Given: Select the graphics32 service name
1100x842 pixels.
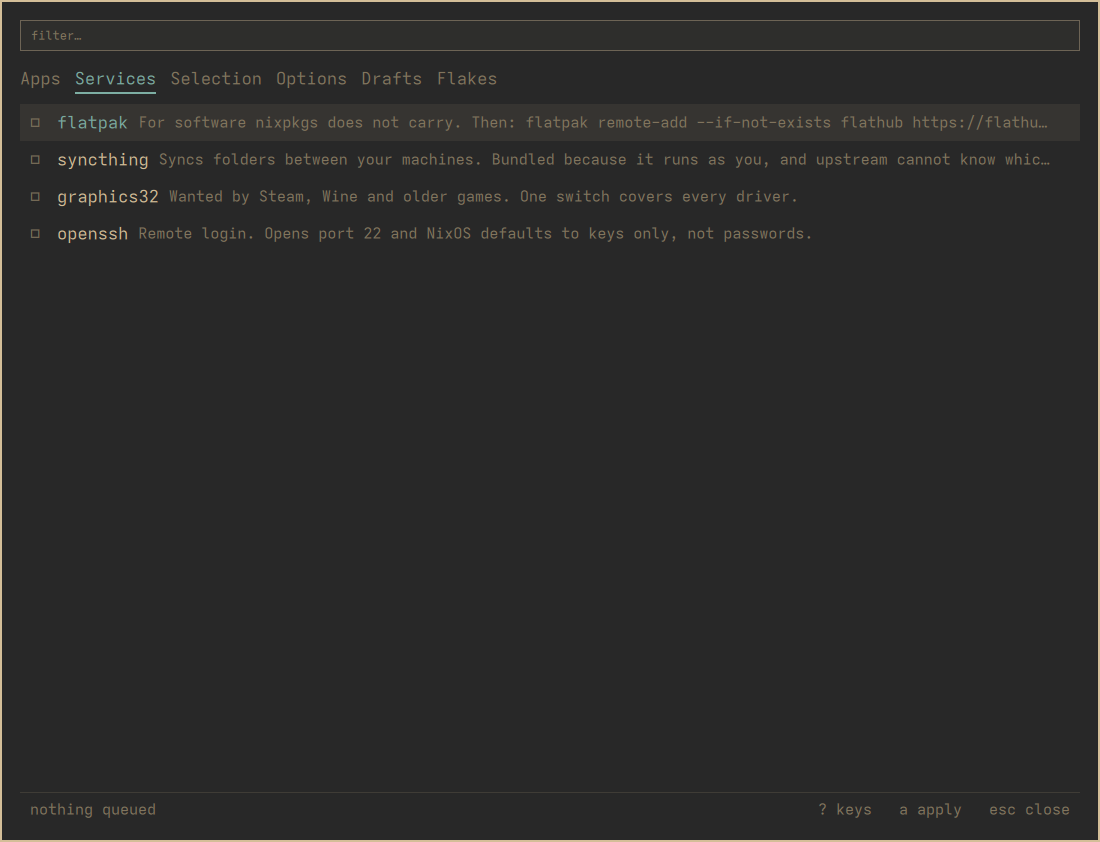Looking at the screenshot, I should pyautogui.click(x=108, y=197).
